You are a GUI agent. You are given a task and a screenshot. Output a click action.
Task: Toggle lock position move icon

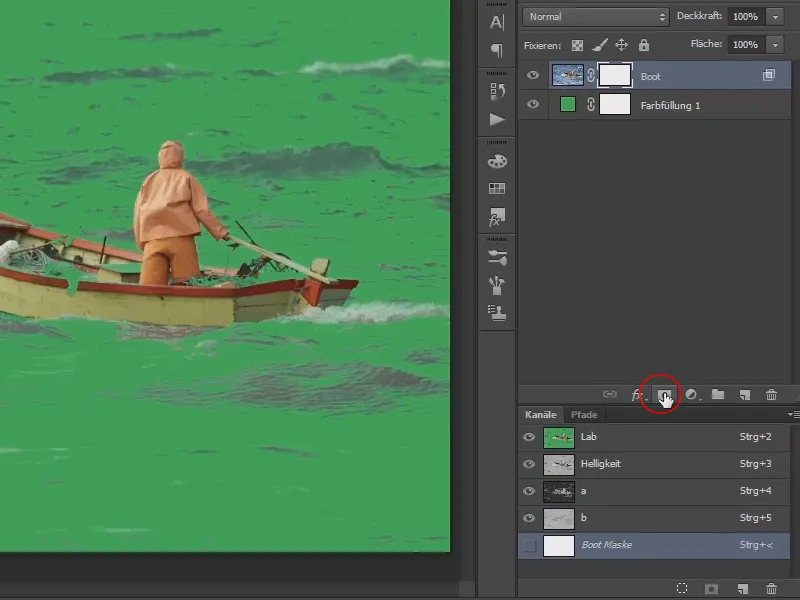pos(621,45)
